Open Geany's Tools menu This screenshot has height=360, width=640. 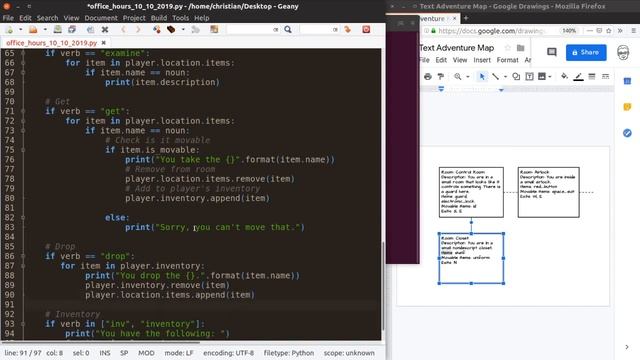(180, 18)
